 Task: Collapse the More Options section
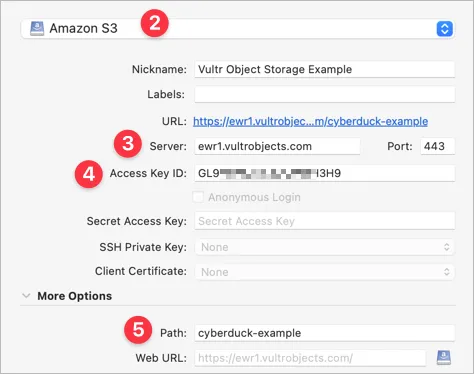pos(26,296)
